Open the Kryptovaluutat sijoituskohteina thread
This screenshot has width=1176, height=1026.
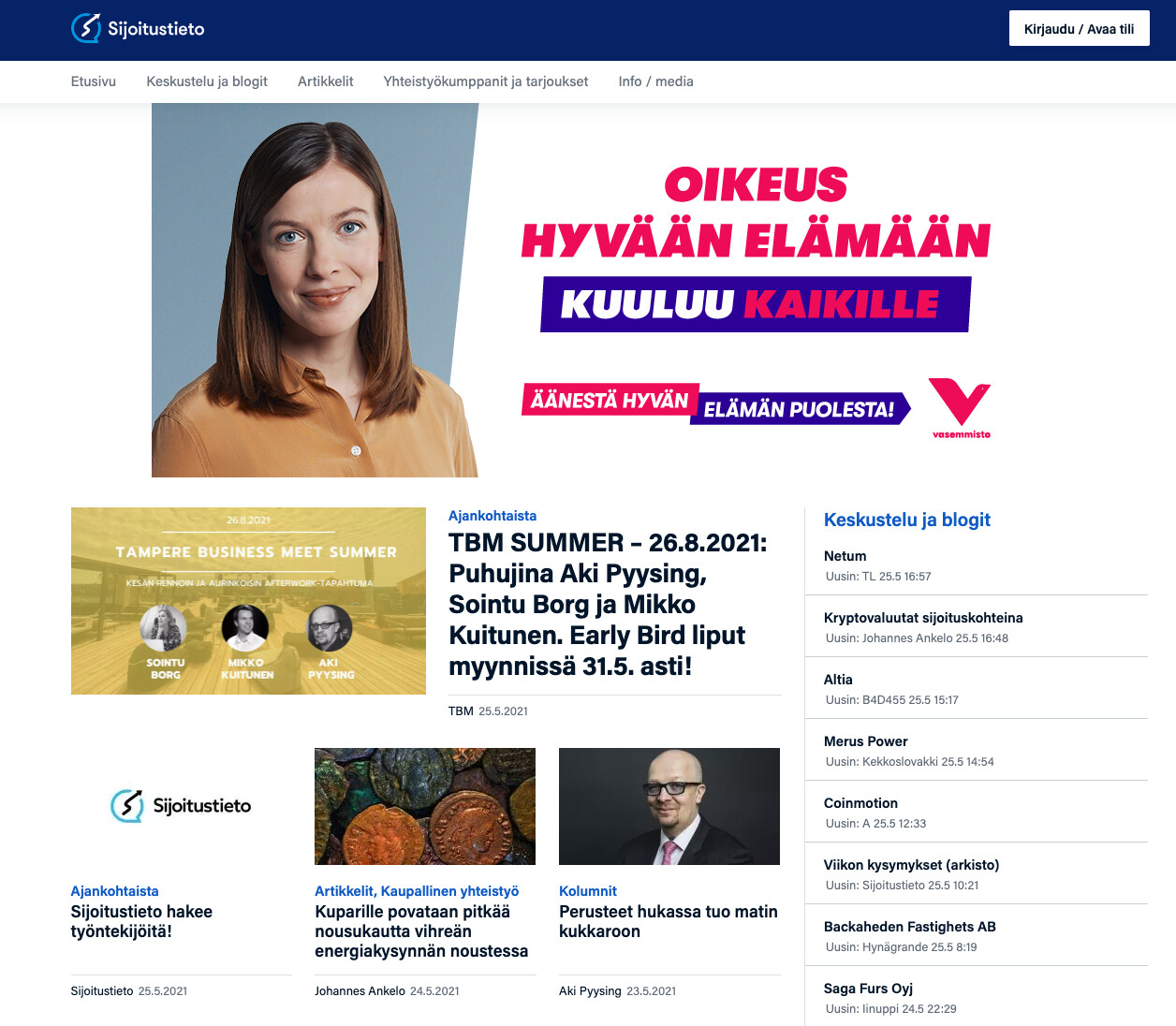[x=923, y=618]
